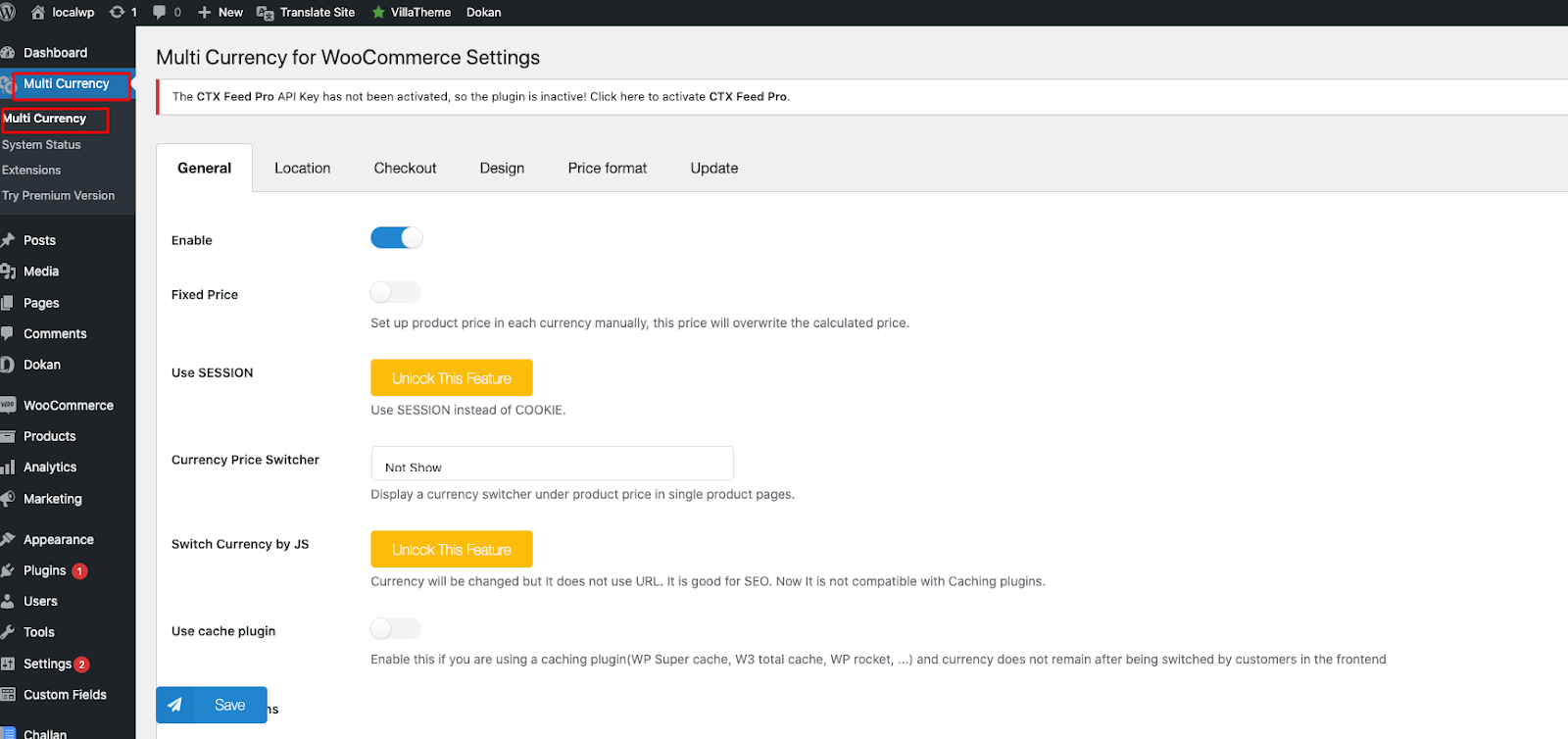Open the Translate Site icon
Image resolution: width=1568 pixels, height=739 pixels.
[x=265, y=13]
